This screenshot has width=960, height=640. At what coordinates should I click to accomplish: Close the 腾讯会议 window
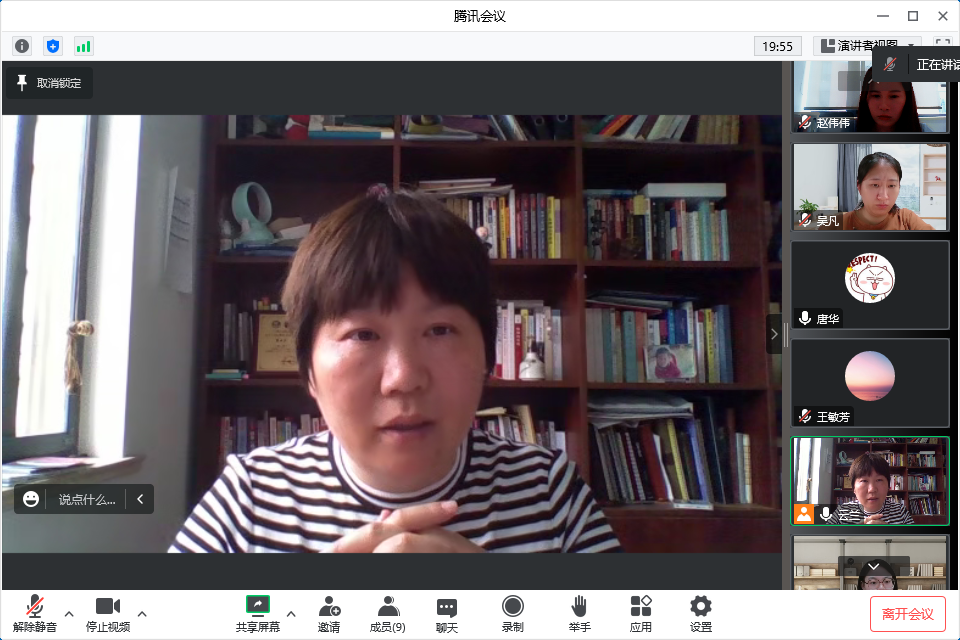943,16
